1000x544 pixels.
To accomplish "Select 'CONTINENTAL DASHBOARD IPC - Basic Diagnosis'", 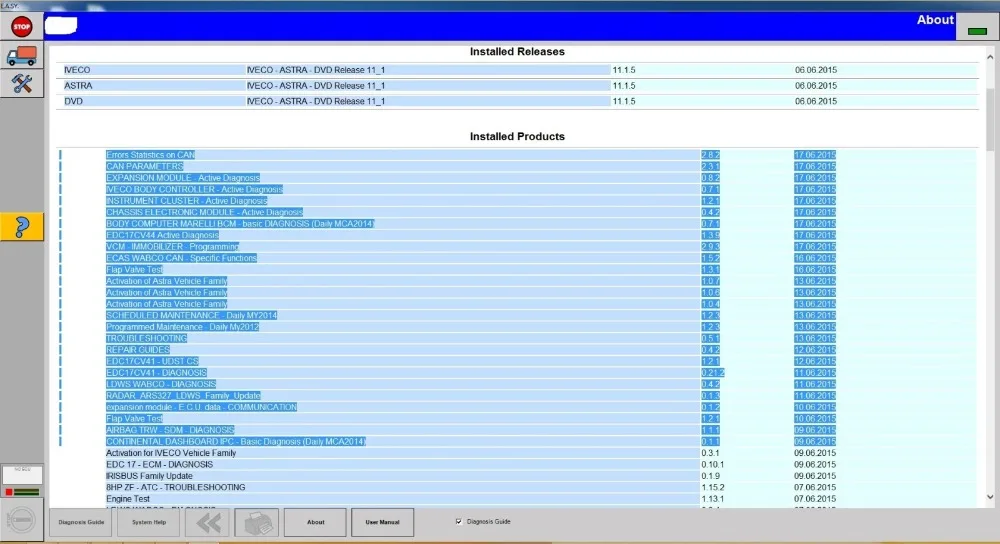I will coord(235,442).
